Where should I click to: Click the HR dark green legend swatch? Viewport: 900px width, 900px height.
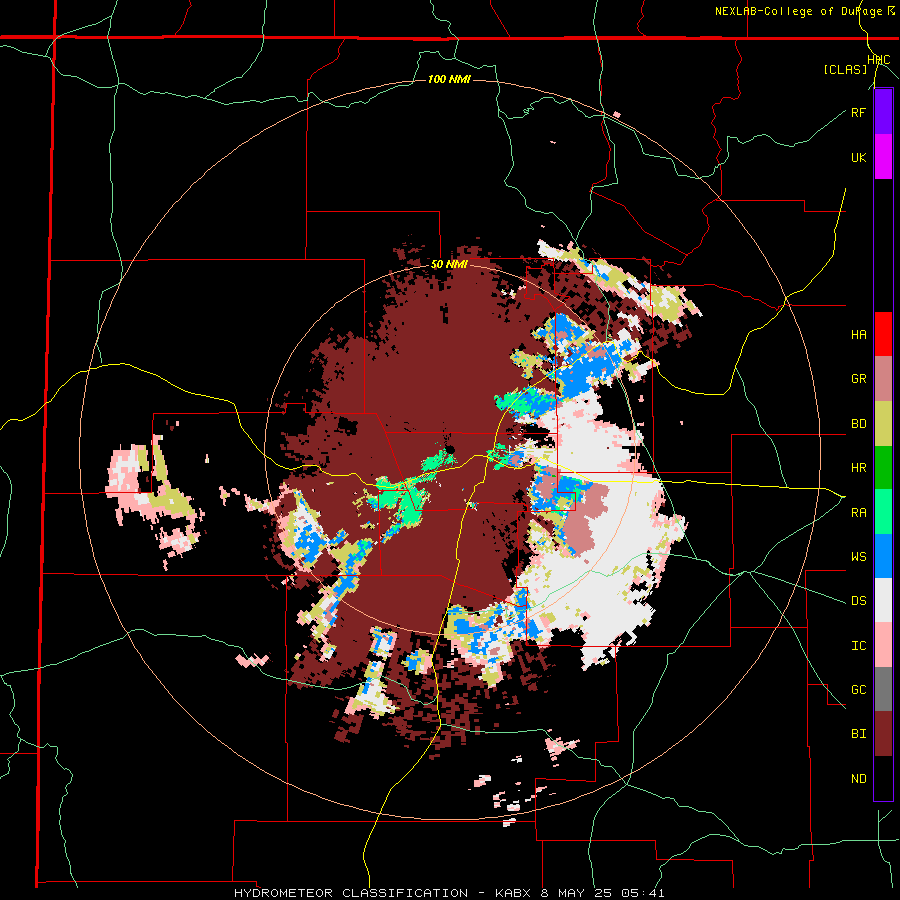(883, 468)
